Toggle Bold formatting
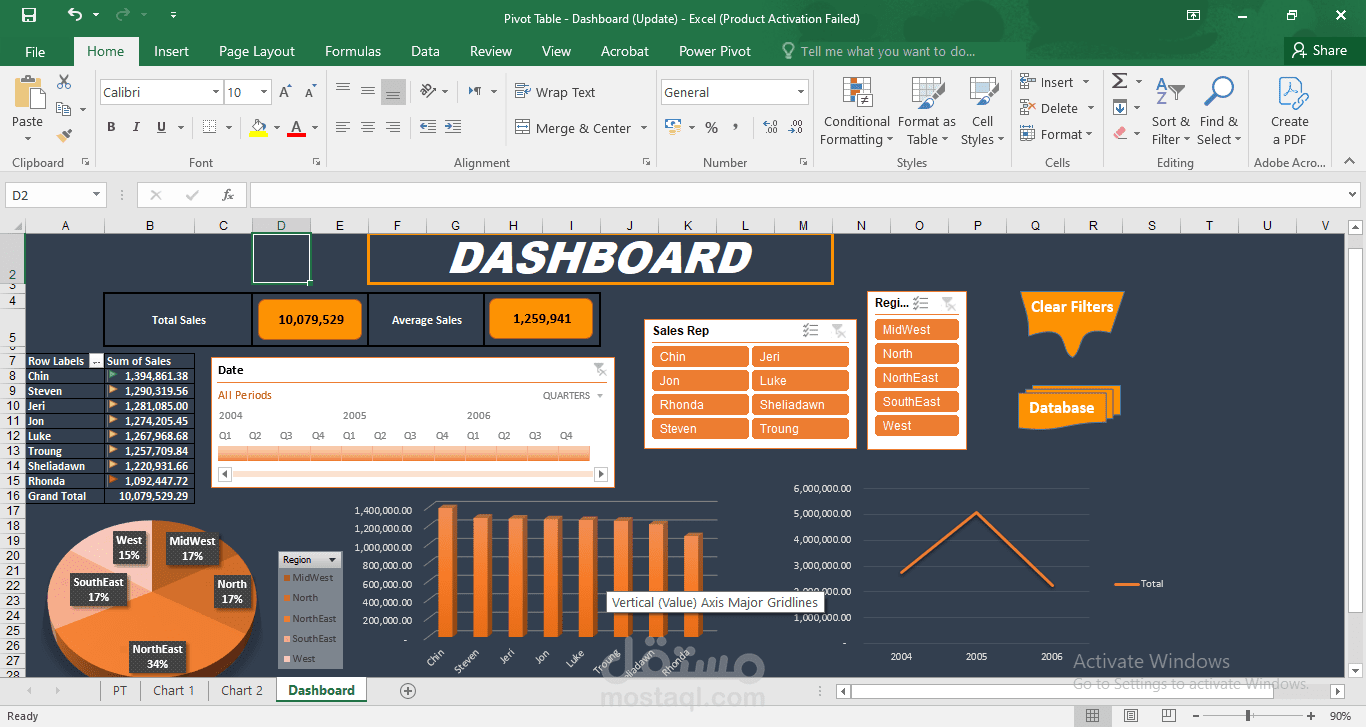 [x=111, y=127]
